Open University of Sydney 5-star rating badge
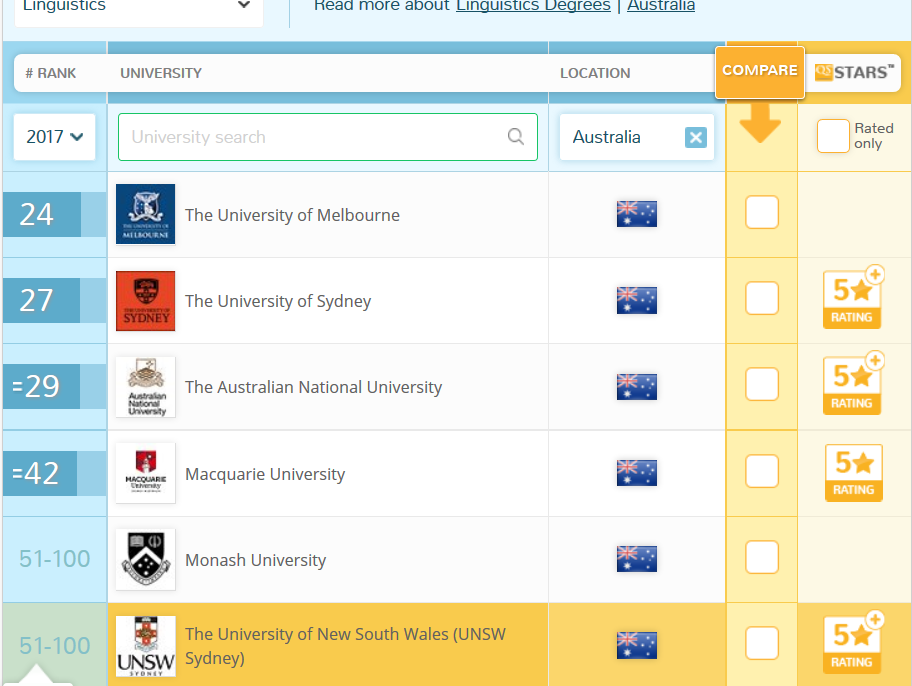This screenshot has height=686, width=912. [x=853, y=298]
